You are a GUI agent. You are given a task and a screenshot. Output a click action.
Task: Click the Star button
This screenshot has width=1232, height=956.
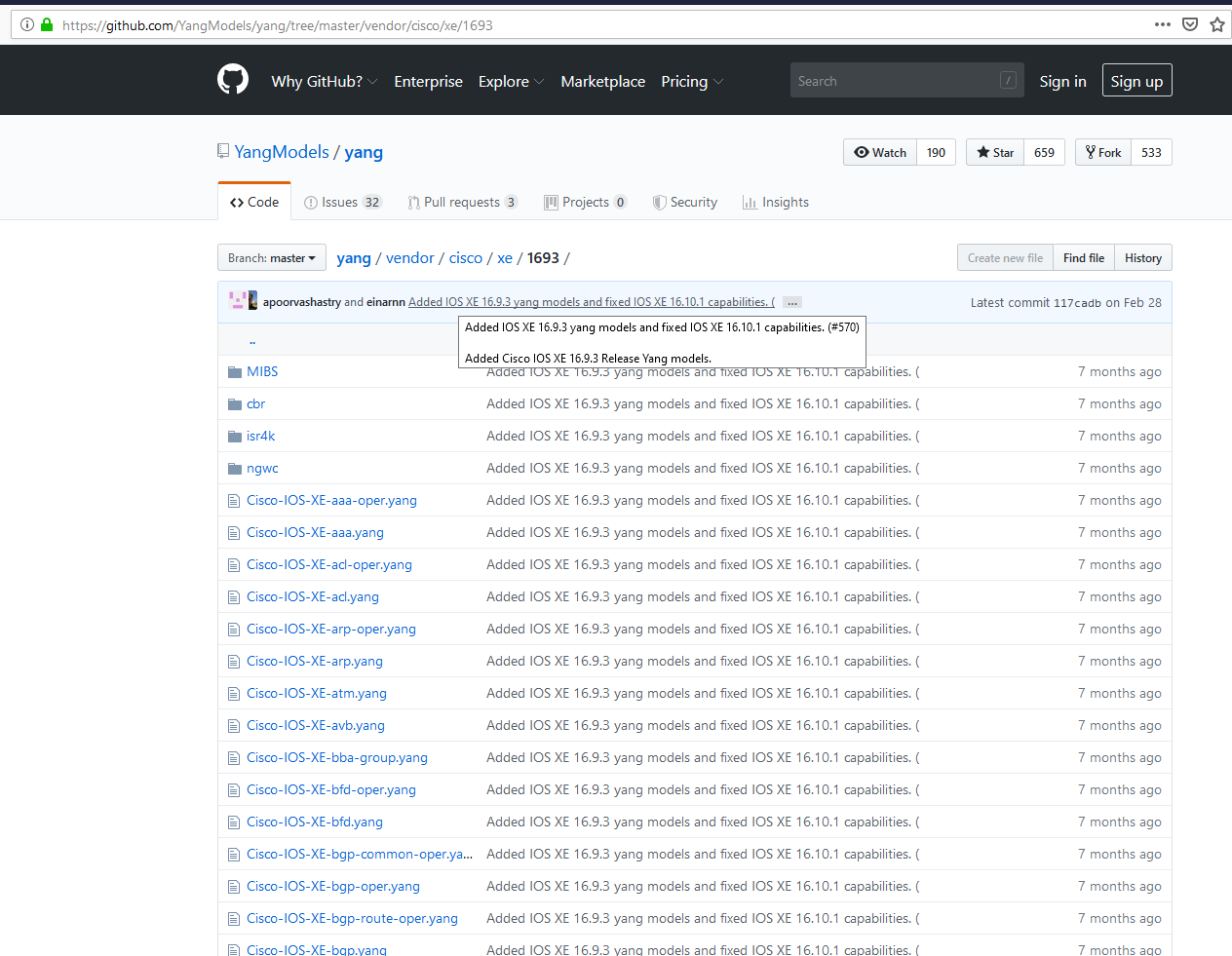(995, 152)
